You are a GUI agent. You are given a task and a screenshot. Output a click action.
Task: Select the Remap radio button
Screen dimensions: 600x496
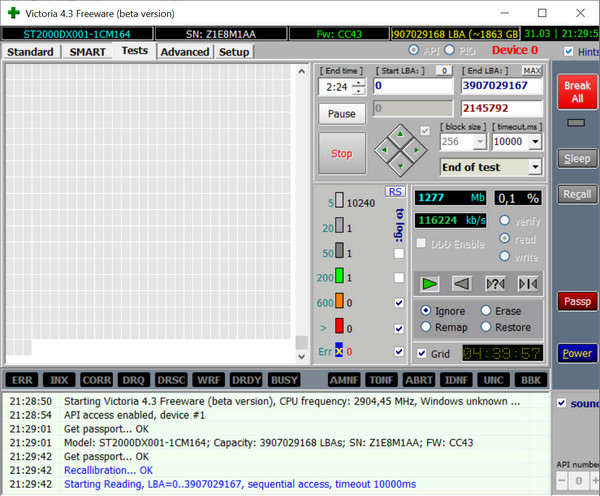426,327
